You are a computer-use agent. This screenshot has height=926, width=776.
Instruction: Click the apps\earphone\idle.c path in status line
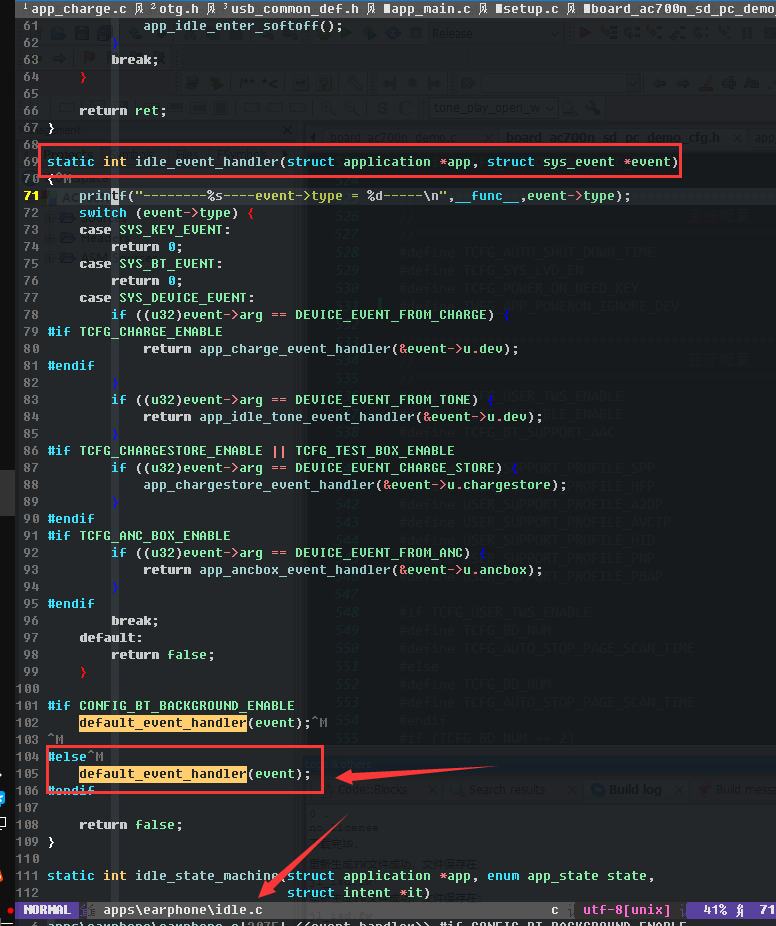182,909
